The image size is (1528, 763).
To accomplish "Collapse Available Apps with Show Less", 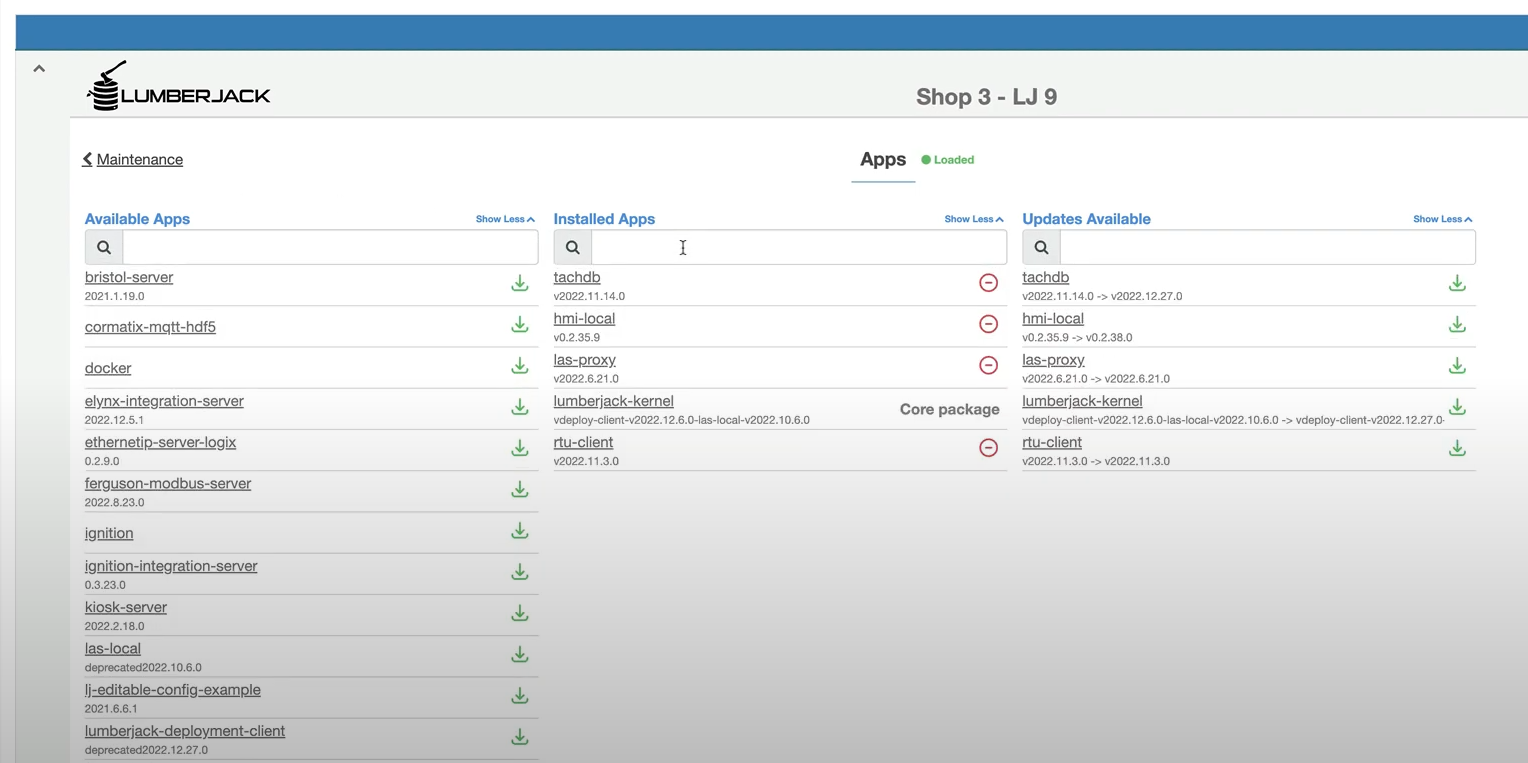I will point(505,219).
